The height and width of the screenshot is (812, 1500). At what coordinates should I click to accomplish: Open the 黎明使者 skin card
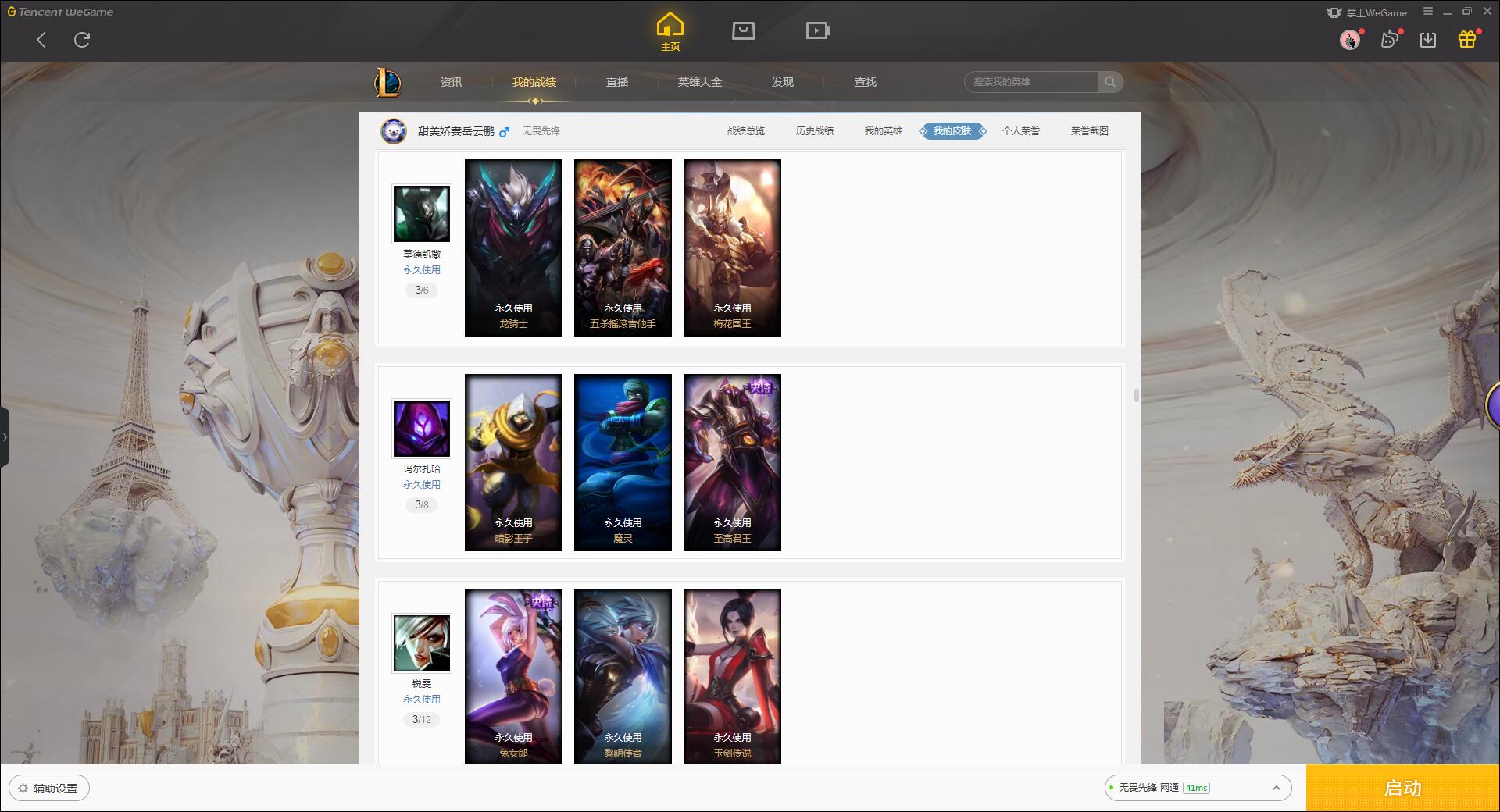[x=623, y=676]
